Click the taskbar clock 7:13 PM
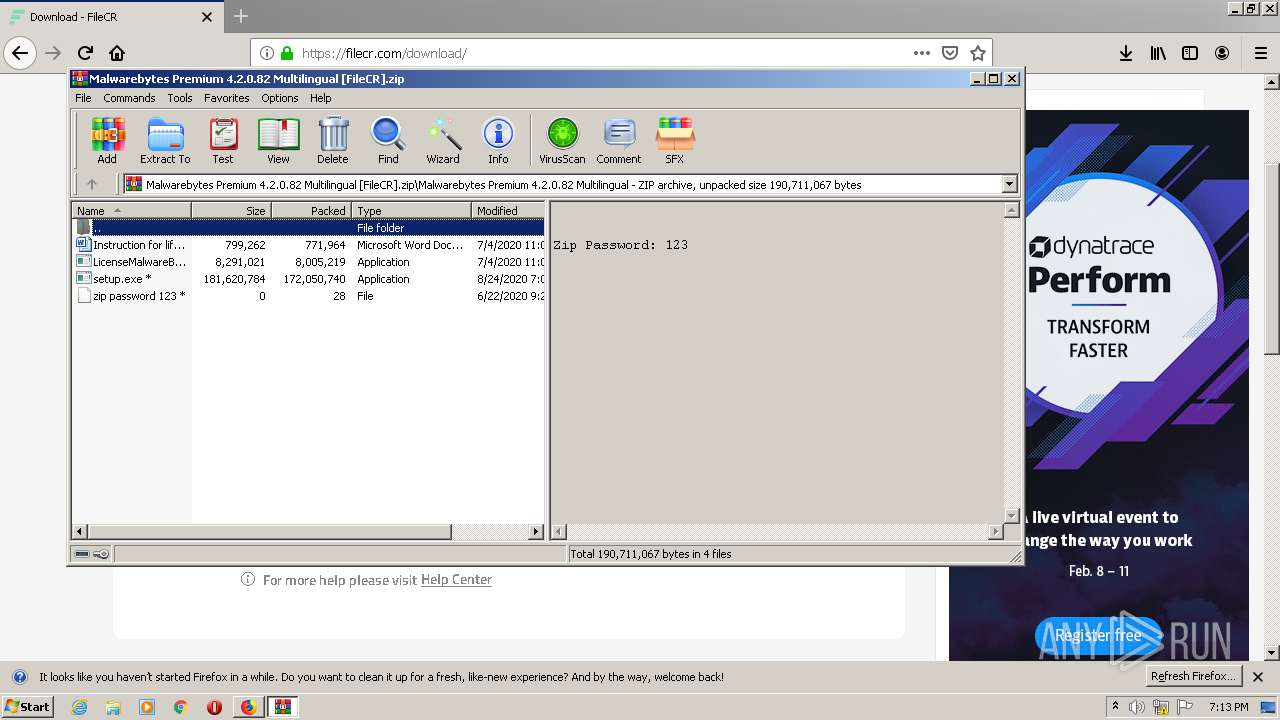Screen dimensions: 1280x720 (1228, 707)
